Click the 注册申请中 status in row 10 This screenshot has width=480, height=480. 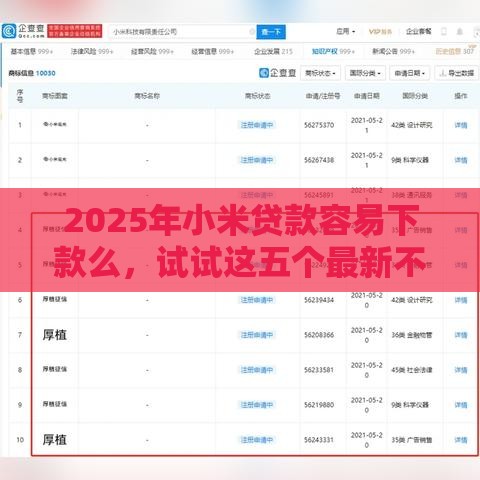[x=257, y=440]
